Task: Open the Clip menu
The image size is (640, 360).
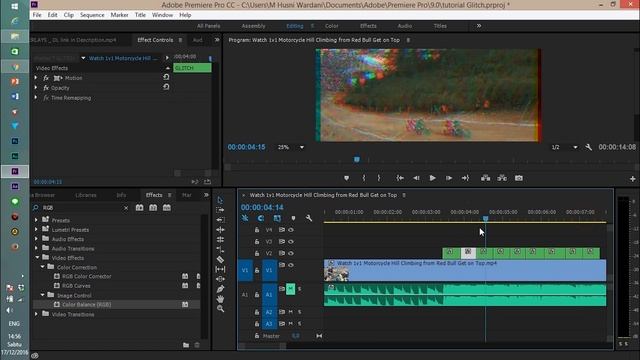Action: click(x=69, y=15)
